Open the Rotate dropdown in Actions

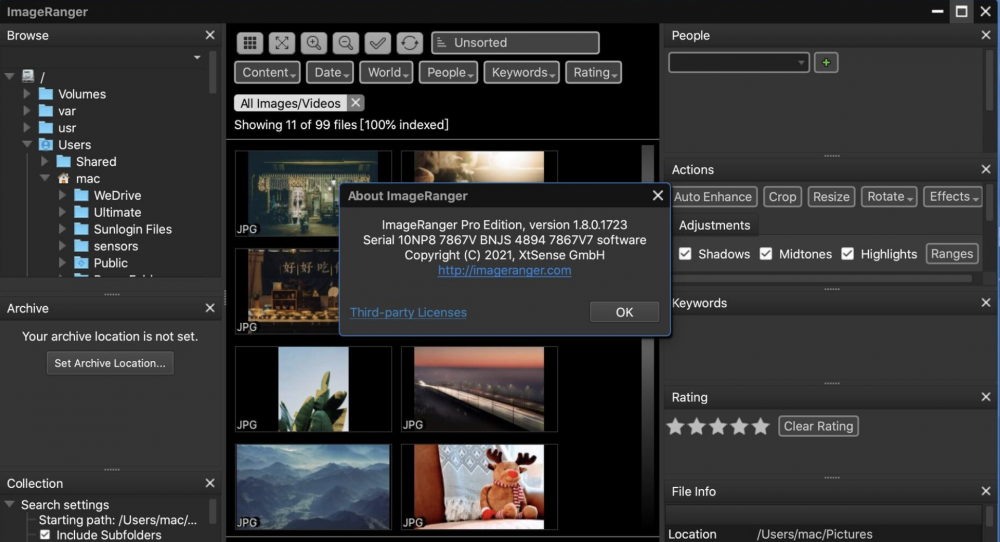pyautogui.click(x=890, y=197)
